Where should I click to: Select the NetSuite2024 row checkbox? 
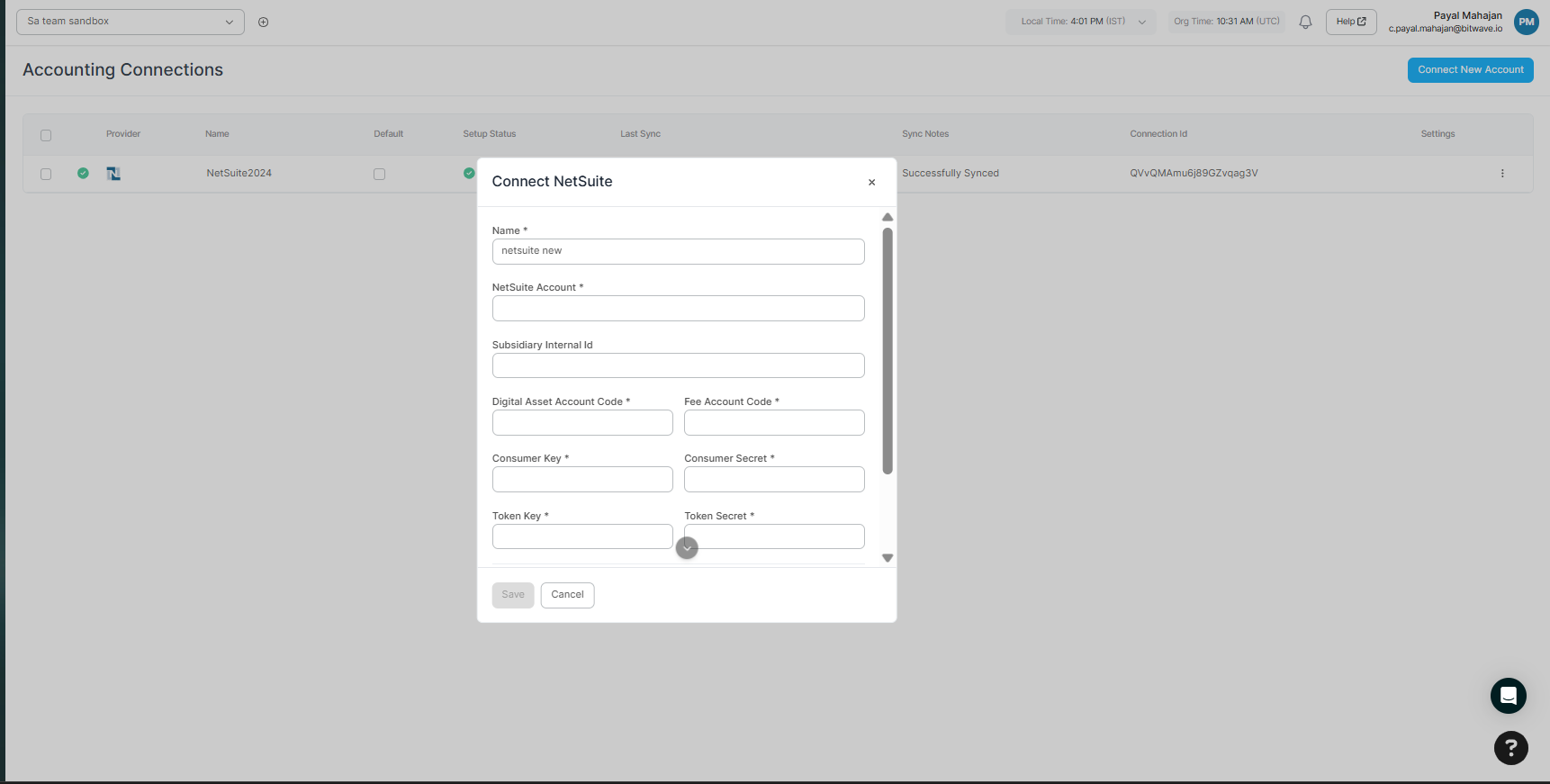coord(46,174)
